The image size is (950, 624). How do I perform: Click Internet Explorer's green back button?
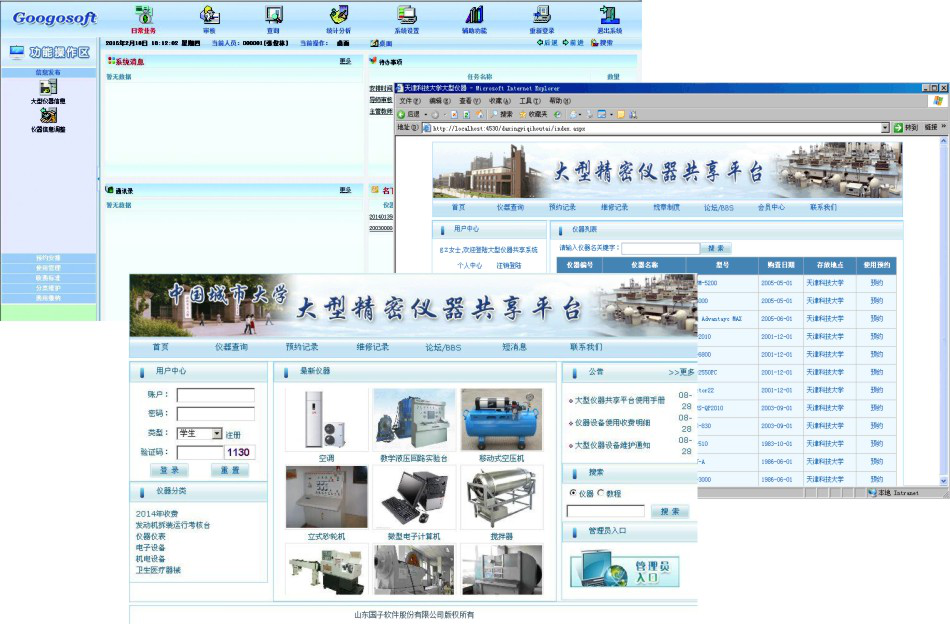(401, 114)
